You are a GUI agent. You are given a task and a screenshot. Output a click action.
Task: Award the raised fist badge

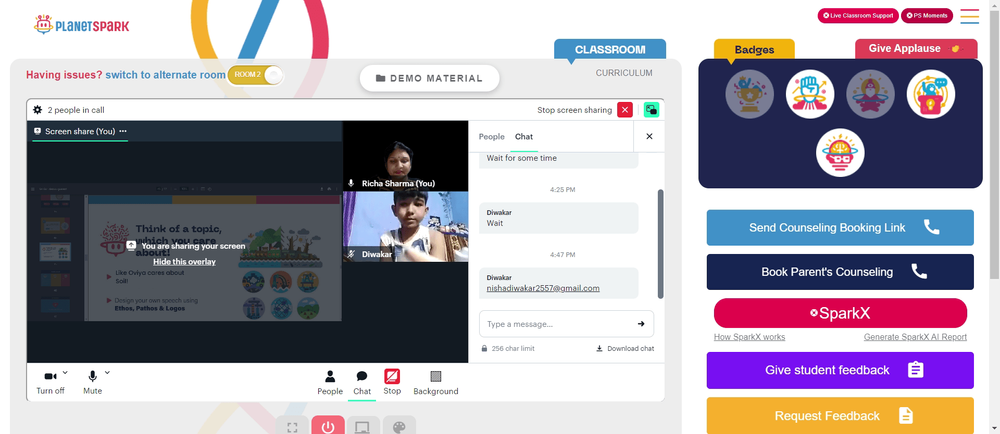point(810,94)
